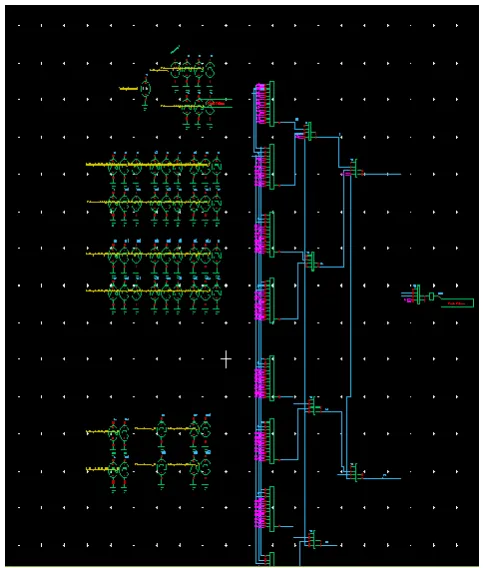Select the multi-pin block left of the red-text box
This screenshot has width=483, height=568.
tap(419, 295)
